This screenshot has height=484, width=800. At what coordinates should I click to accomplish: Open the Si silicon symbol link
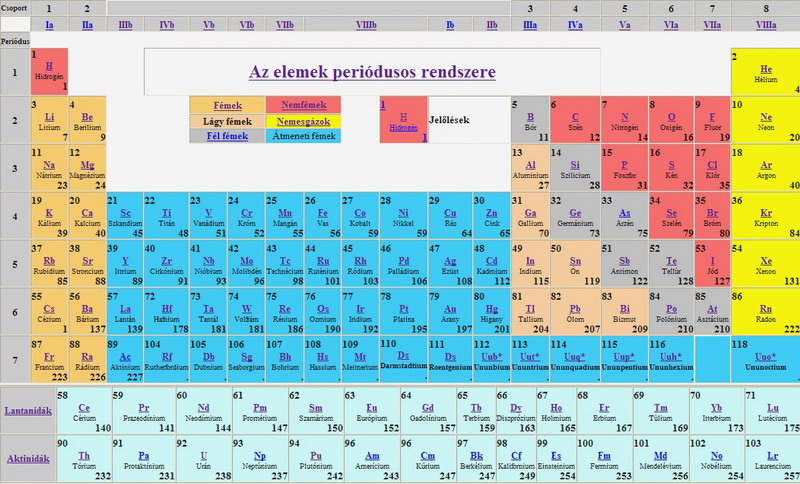575,165
